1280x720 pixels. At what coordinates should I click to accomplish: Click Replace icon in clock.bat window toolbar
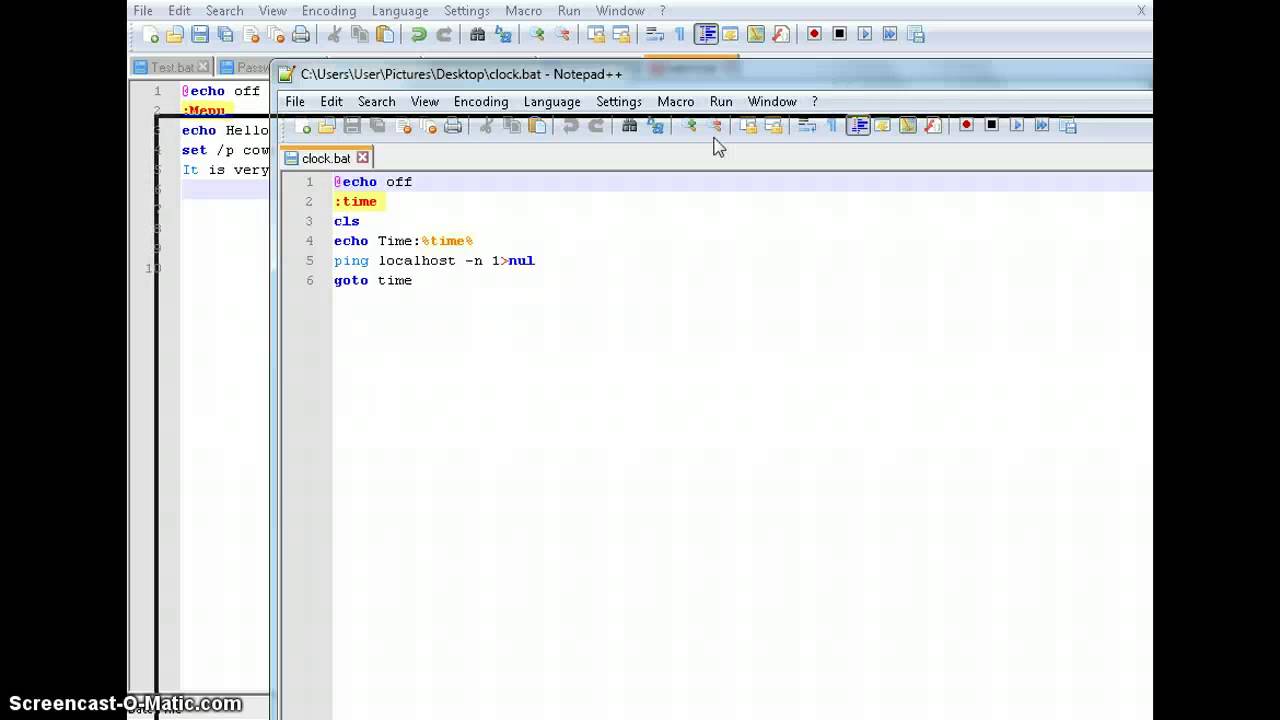(x=656, y=126)
